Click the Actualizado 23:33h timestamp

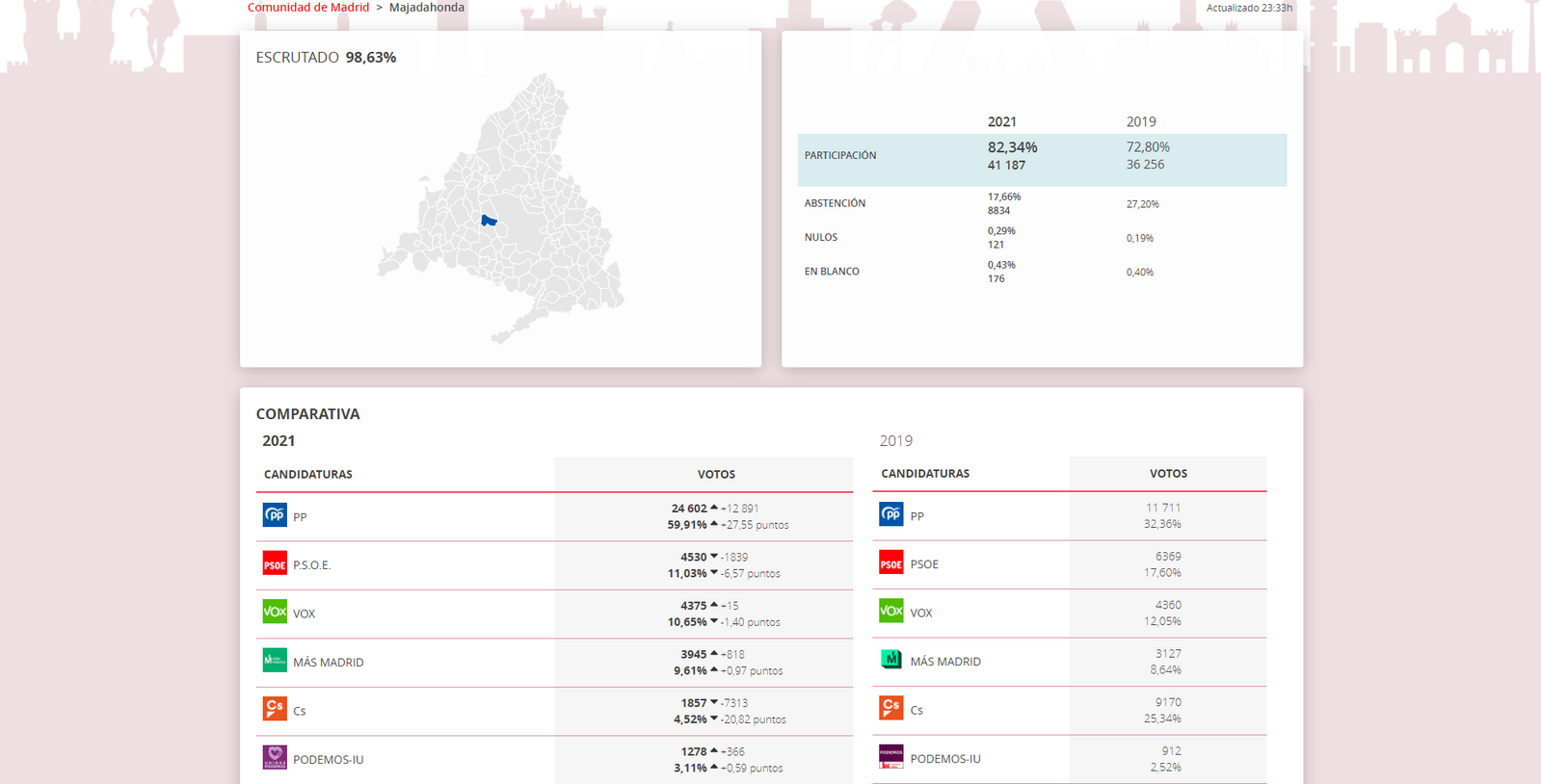pyautogui.click(x=1249, y=8)
